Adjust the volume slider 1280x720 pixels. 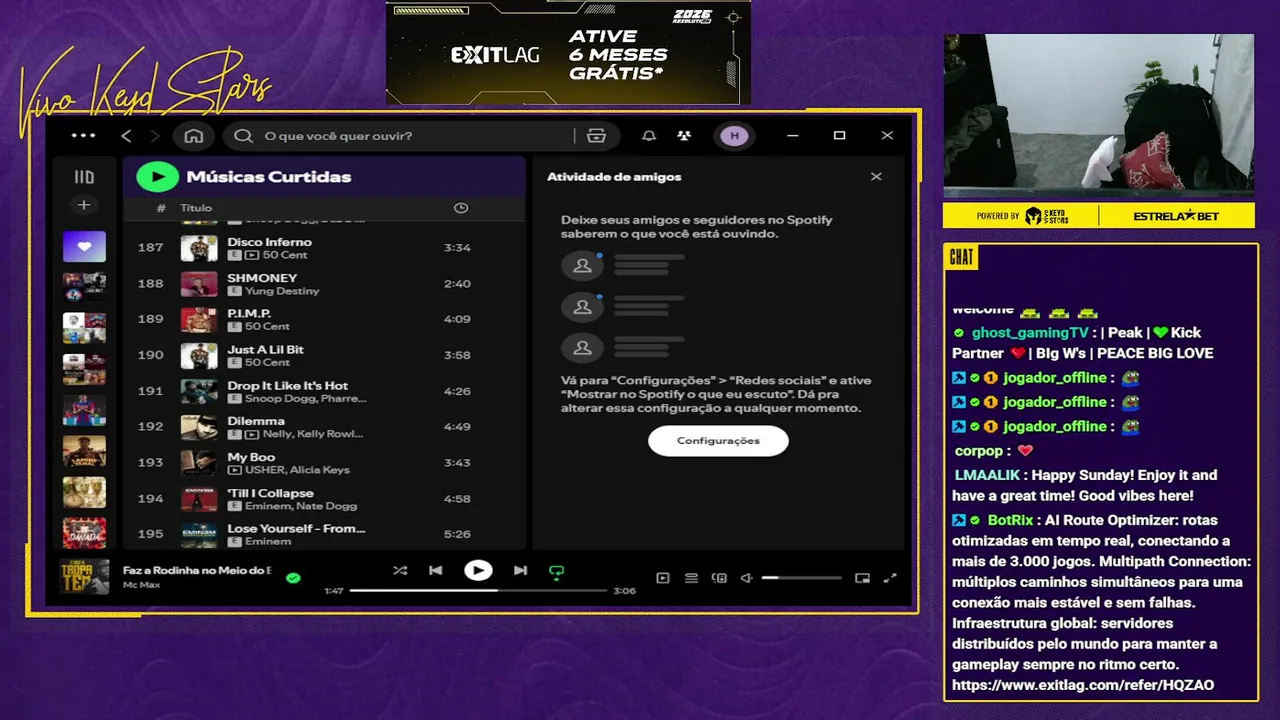click(801, 578)
